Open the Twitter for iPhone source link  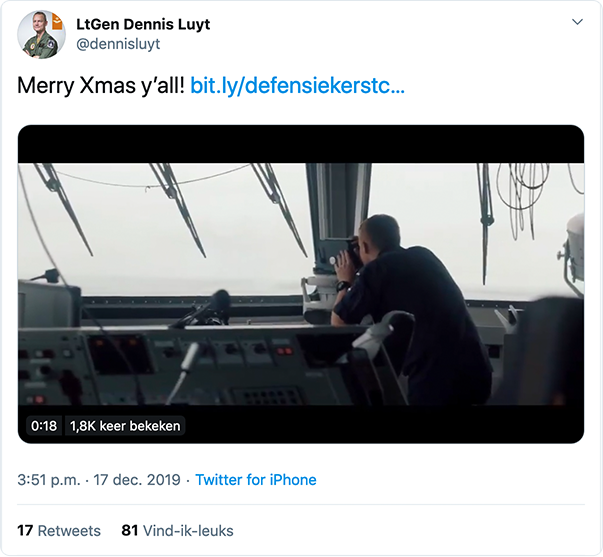tap(255, 480)
